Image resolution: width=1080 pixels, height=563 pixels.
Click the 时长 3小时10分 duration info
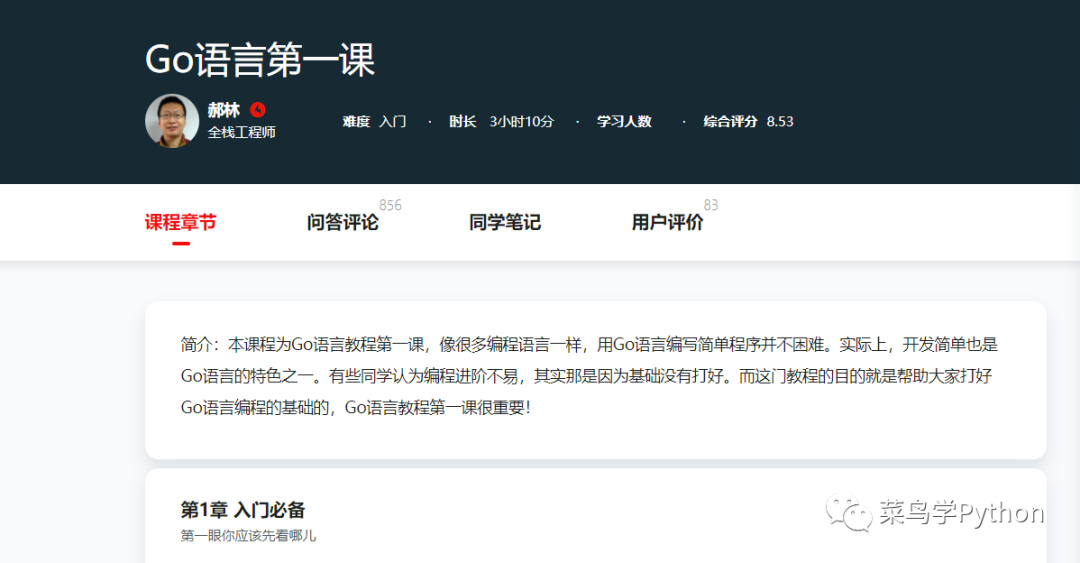click(501, 121)
